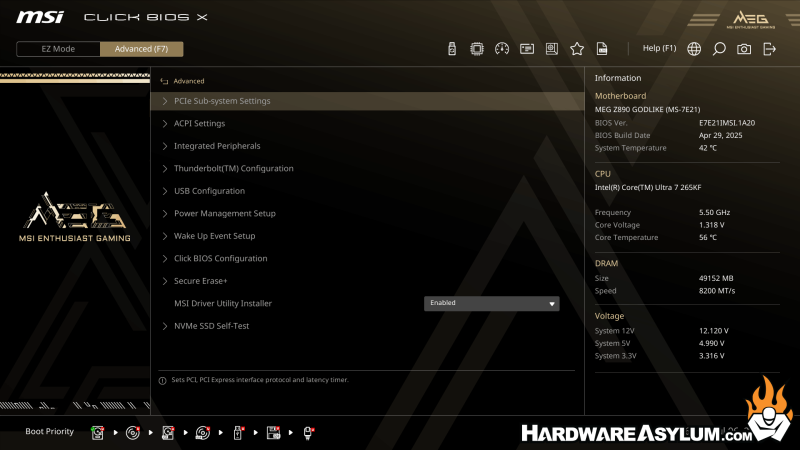This screenshot has width=800, height=450.
Task: Click DRAM Speed value 8200 MT/s
Action: click(717, 291)
